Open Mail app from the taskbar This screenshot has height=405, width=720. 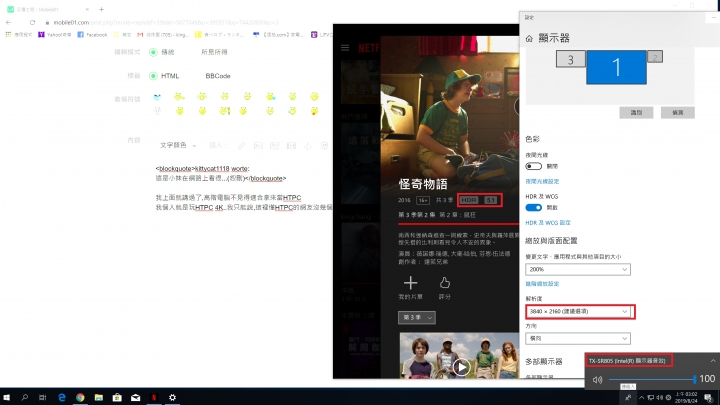[x=135, y=397]
